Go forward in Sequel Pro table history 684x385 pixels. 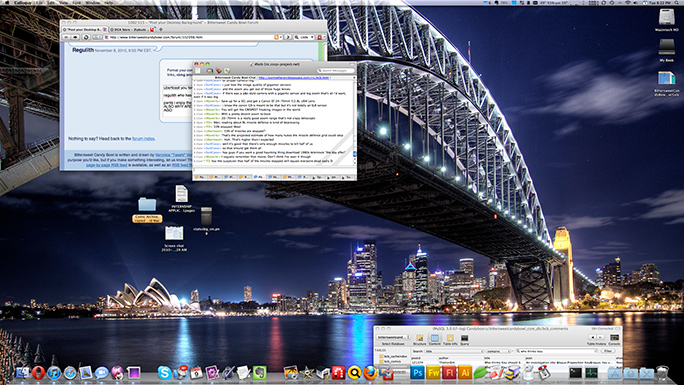601,337
